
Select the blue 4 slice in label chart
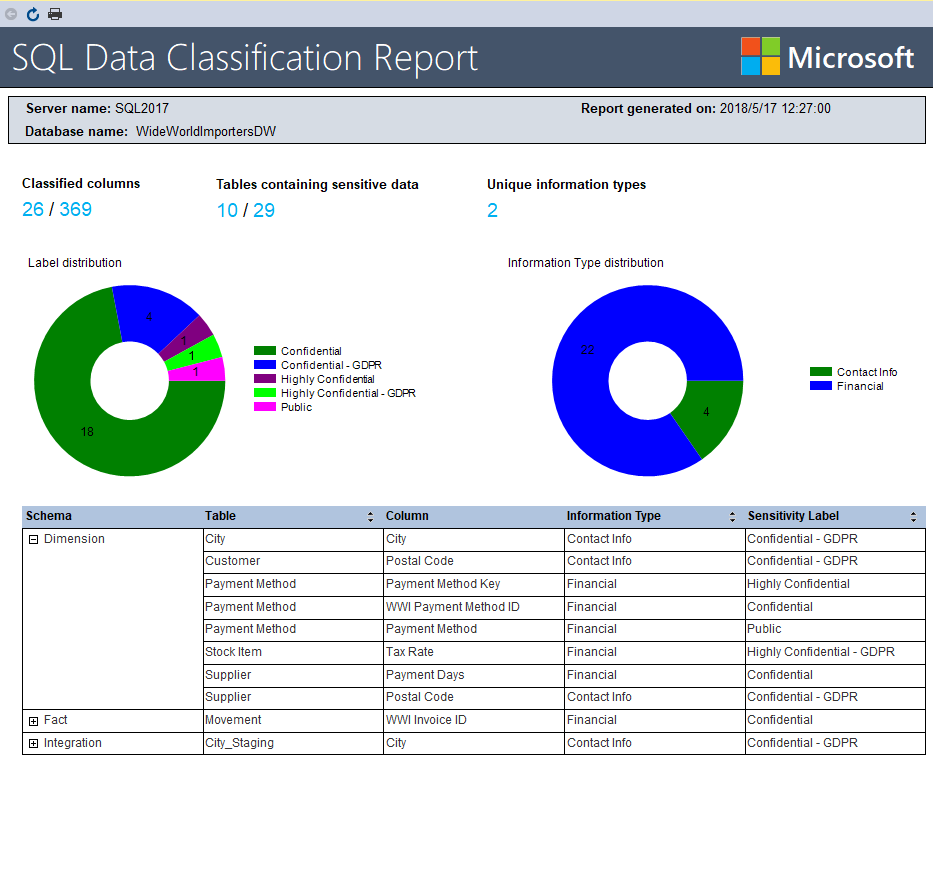click(149, 317)
